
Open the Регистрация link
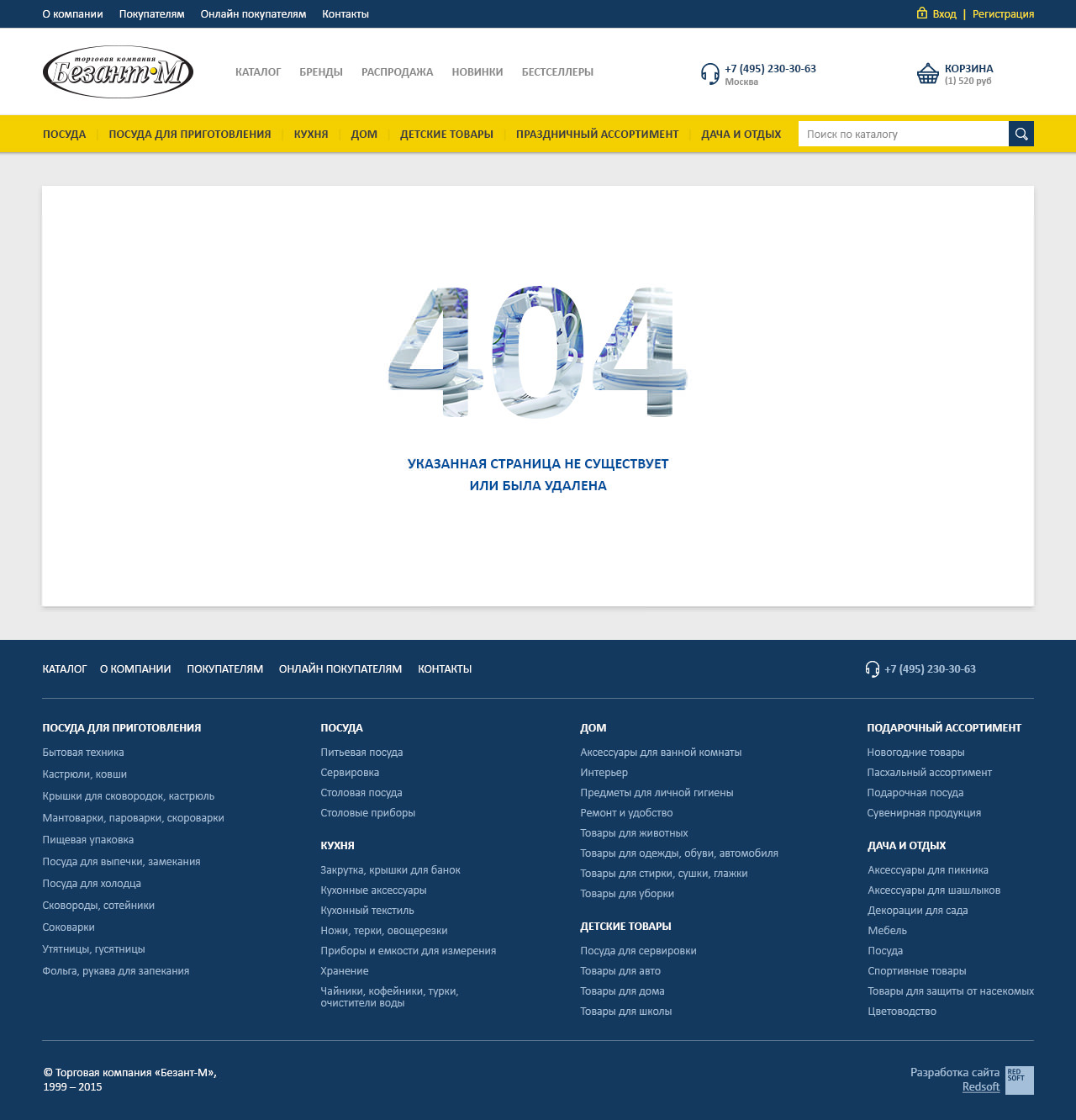[x=1004, y=14]
